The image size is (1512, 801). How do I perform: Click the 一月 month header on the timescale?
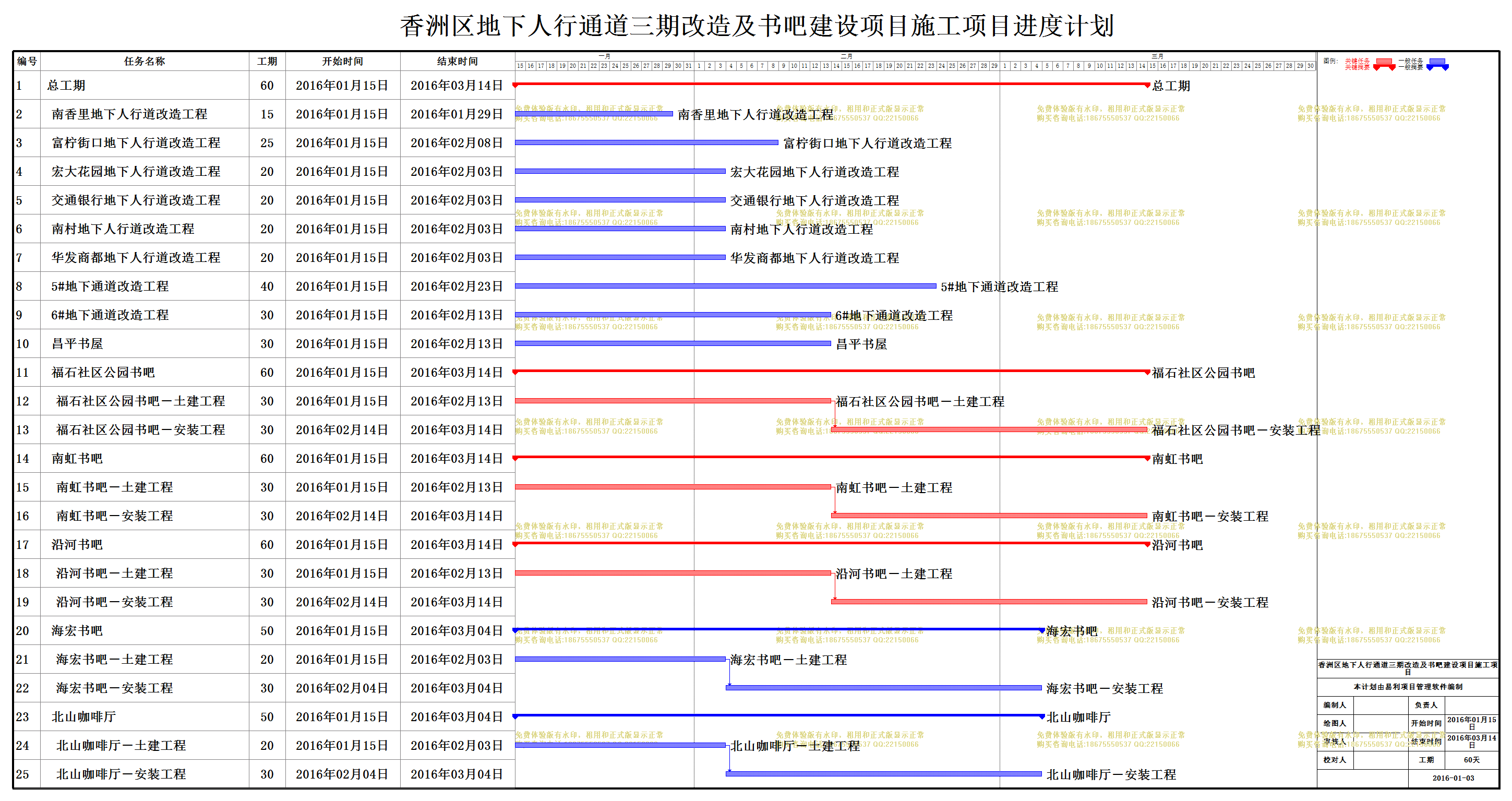[605, 56]
